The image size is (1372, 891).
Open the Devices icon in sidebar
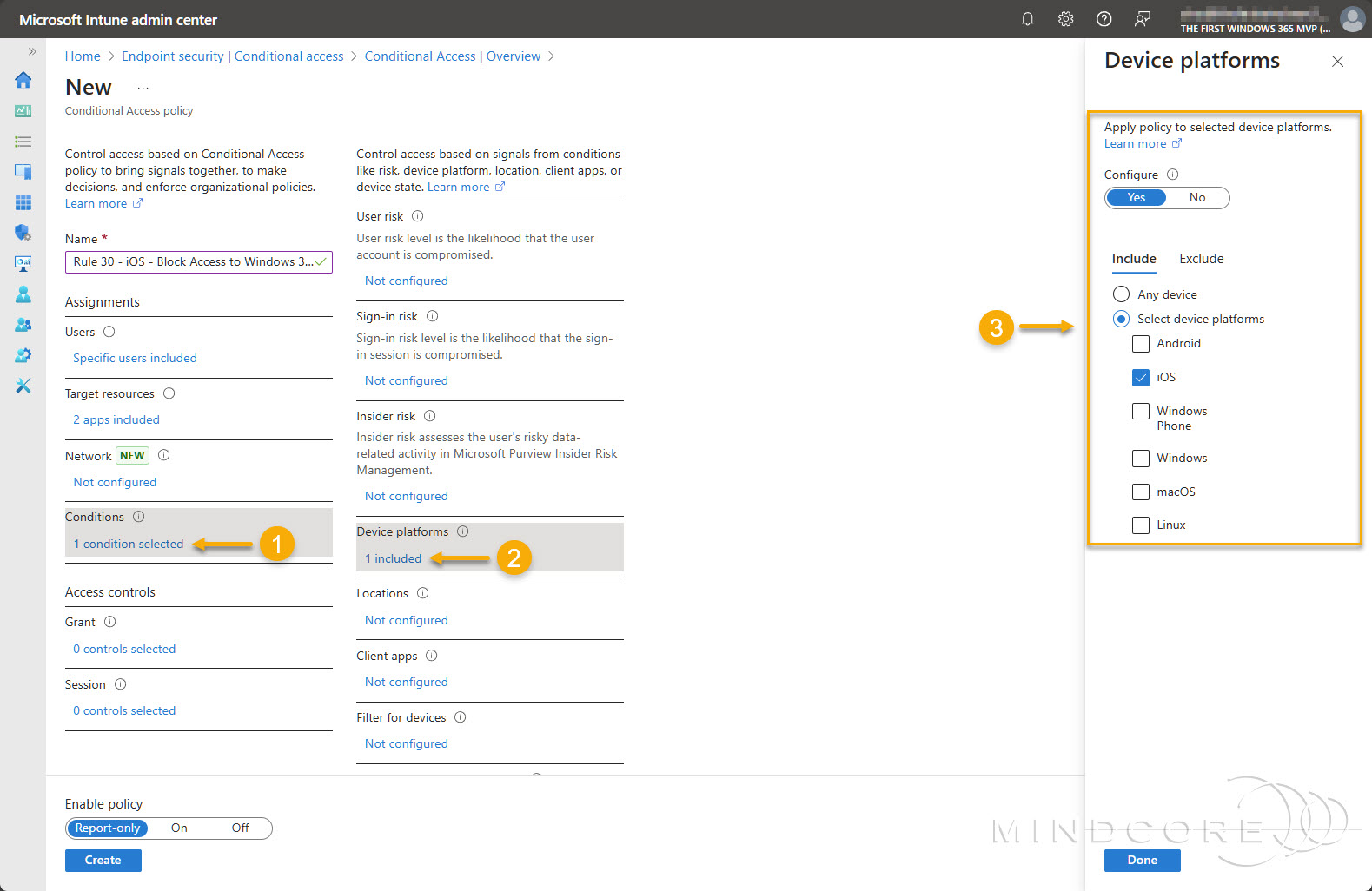(x=23, y=172)
